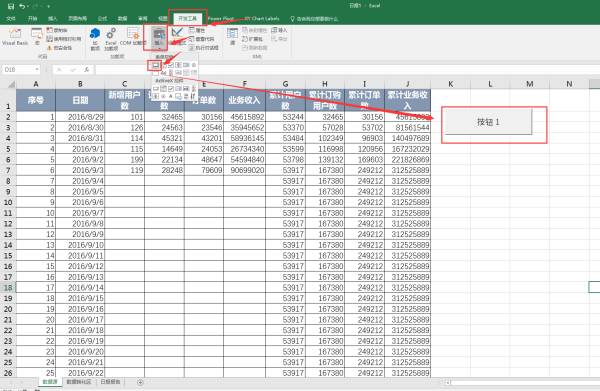
Task: Click 属性 properties in controls group
Action: (197, 30)
